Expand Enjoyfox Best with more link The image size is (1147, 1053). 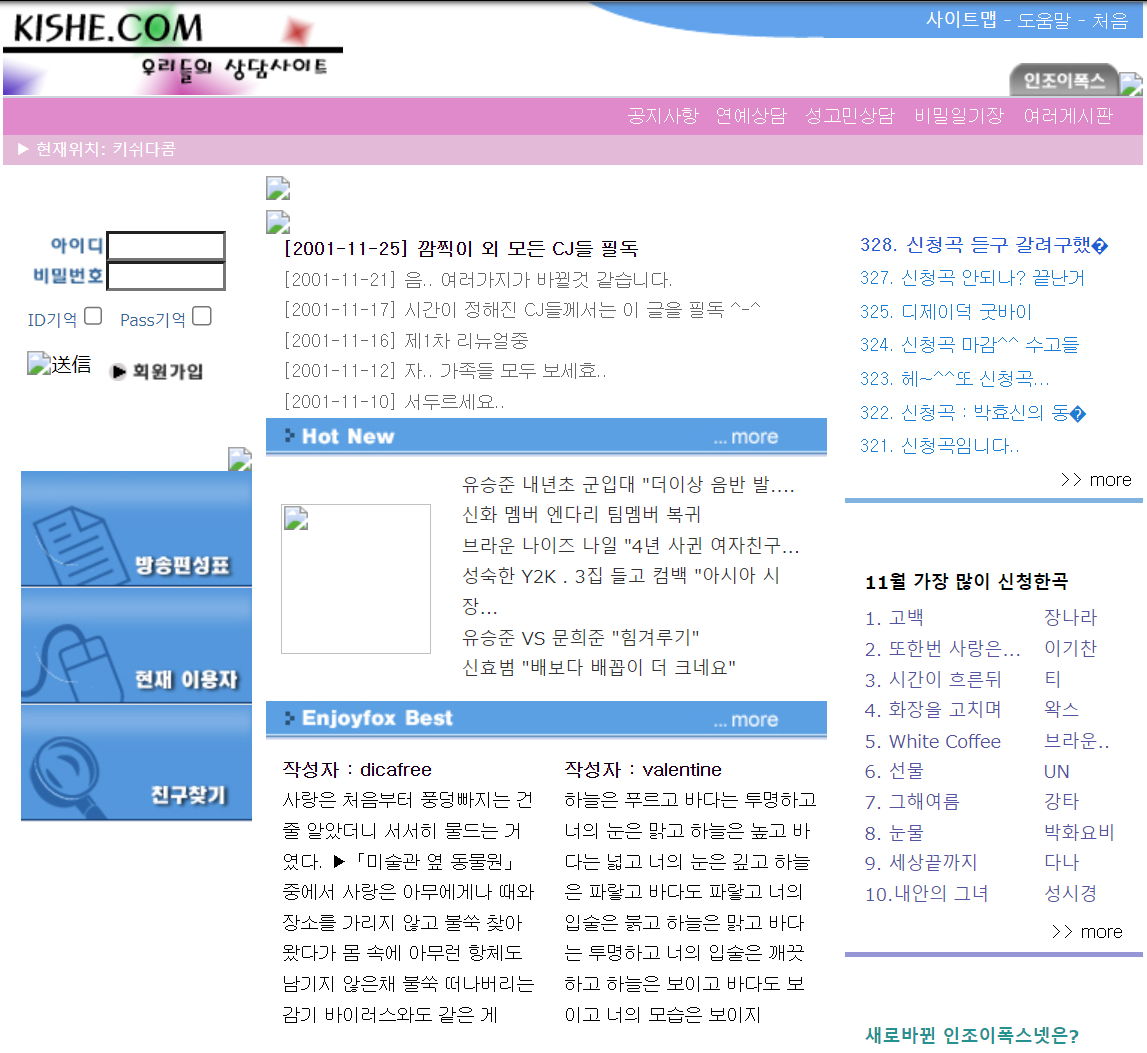coord(745,719)
